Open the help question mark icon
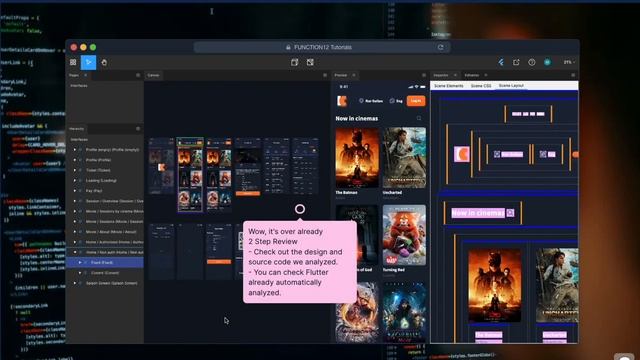This screenshot has width=640, height=360. coord(531,62)
